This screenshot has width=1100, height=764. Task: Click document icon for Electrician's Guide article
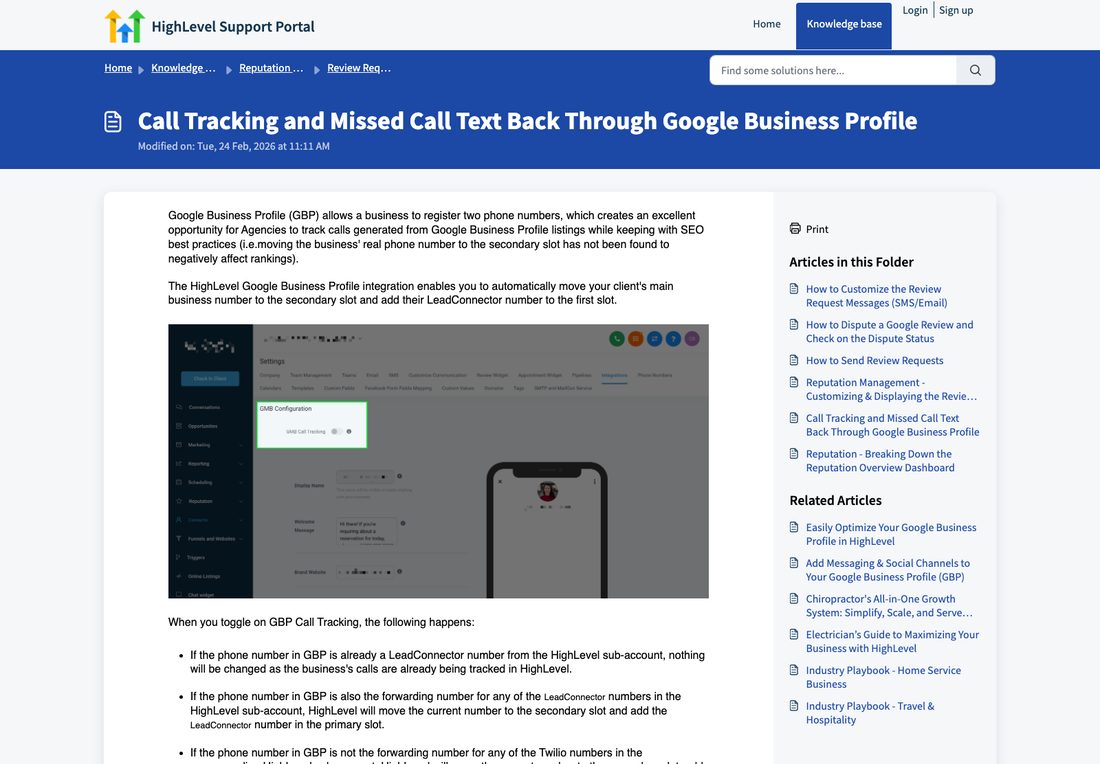click(x=794, y=634)
